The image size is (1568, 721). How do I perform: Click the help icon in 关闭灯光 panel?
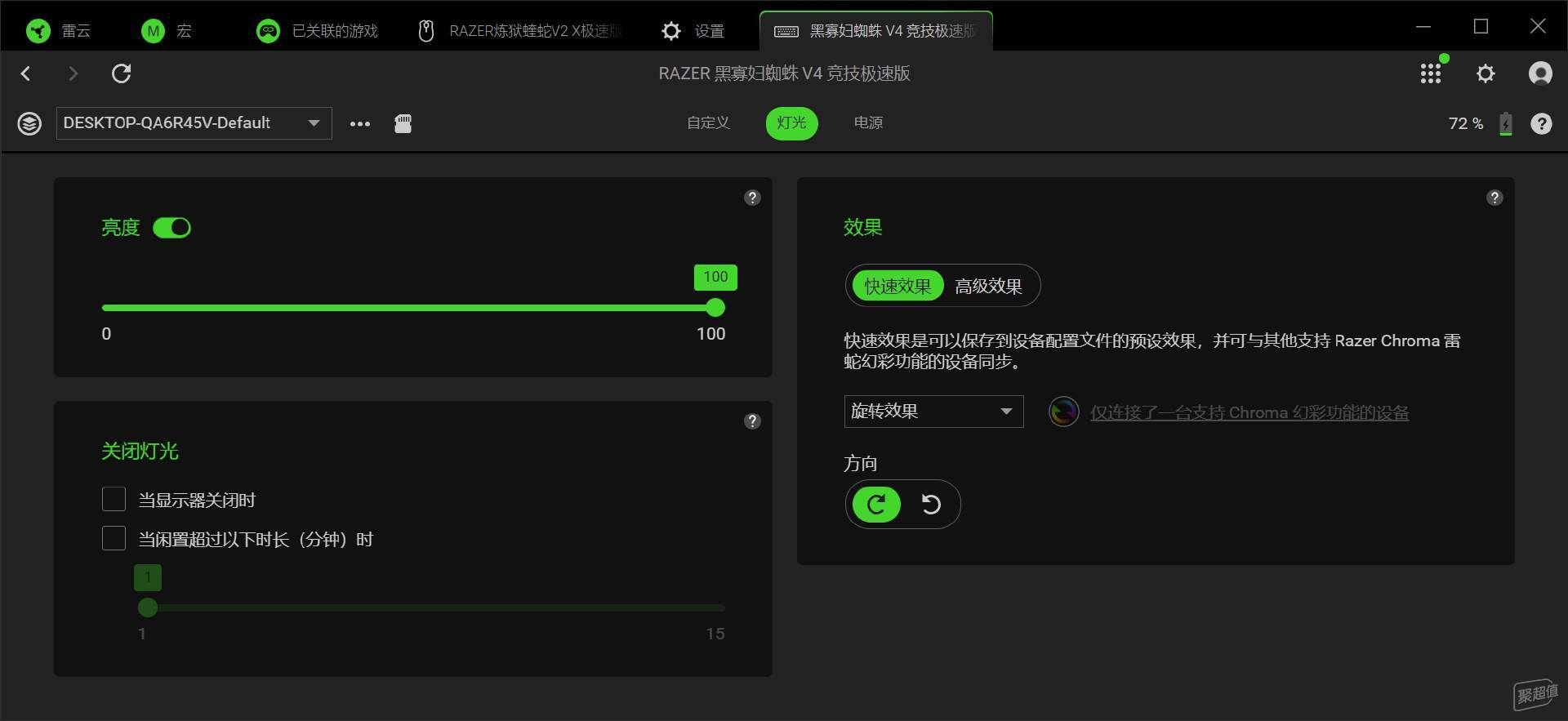point(752,421)
